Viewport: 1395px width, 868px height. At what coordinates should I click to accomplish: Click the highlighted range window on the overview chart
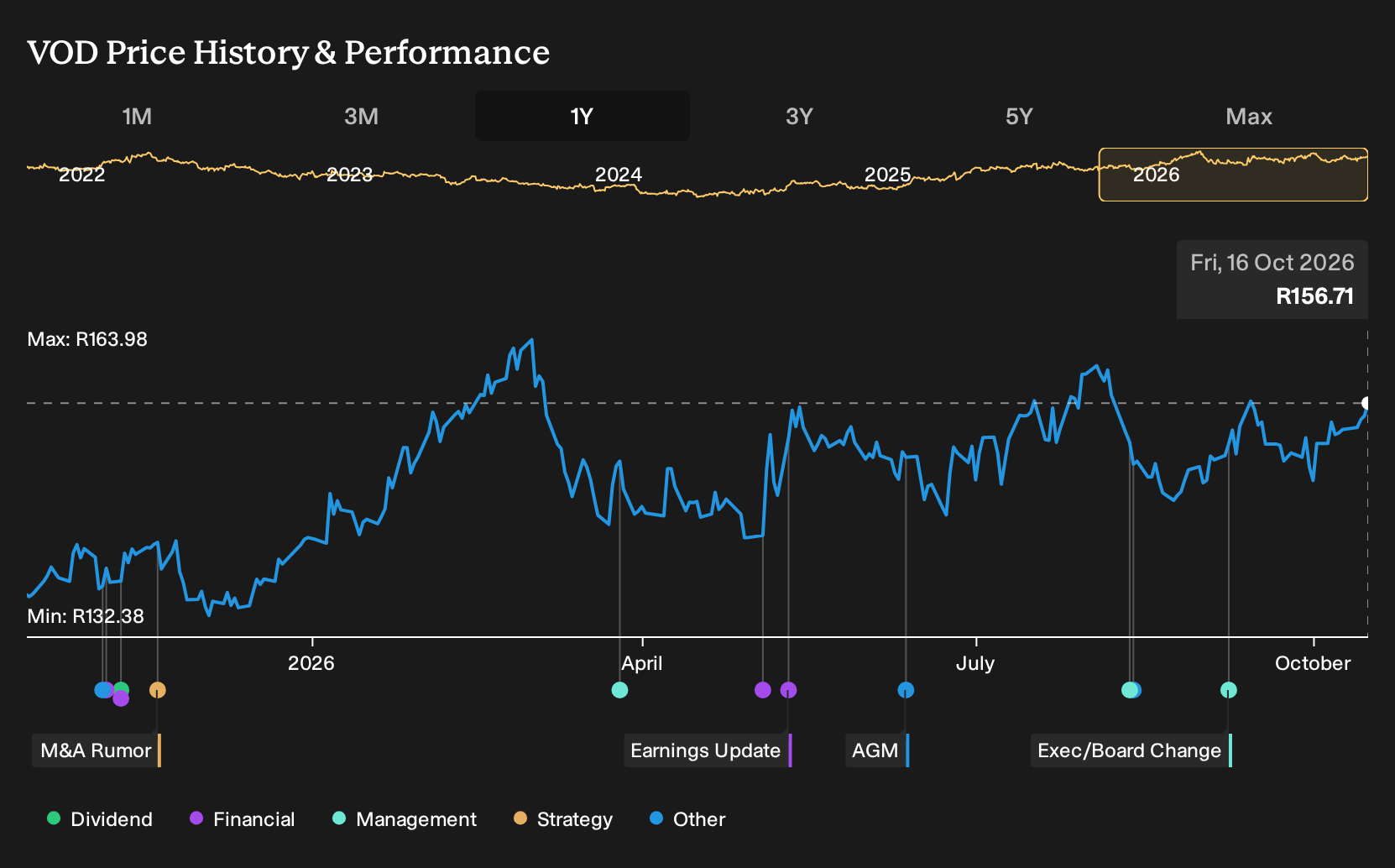coord(1233,175)
